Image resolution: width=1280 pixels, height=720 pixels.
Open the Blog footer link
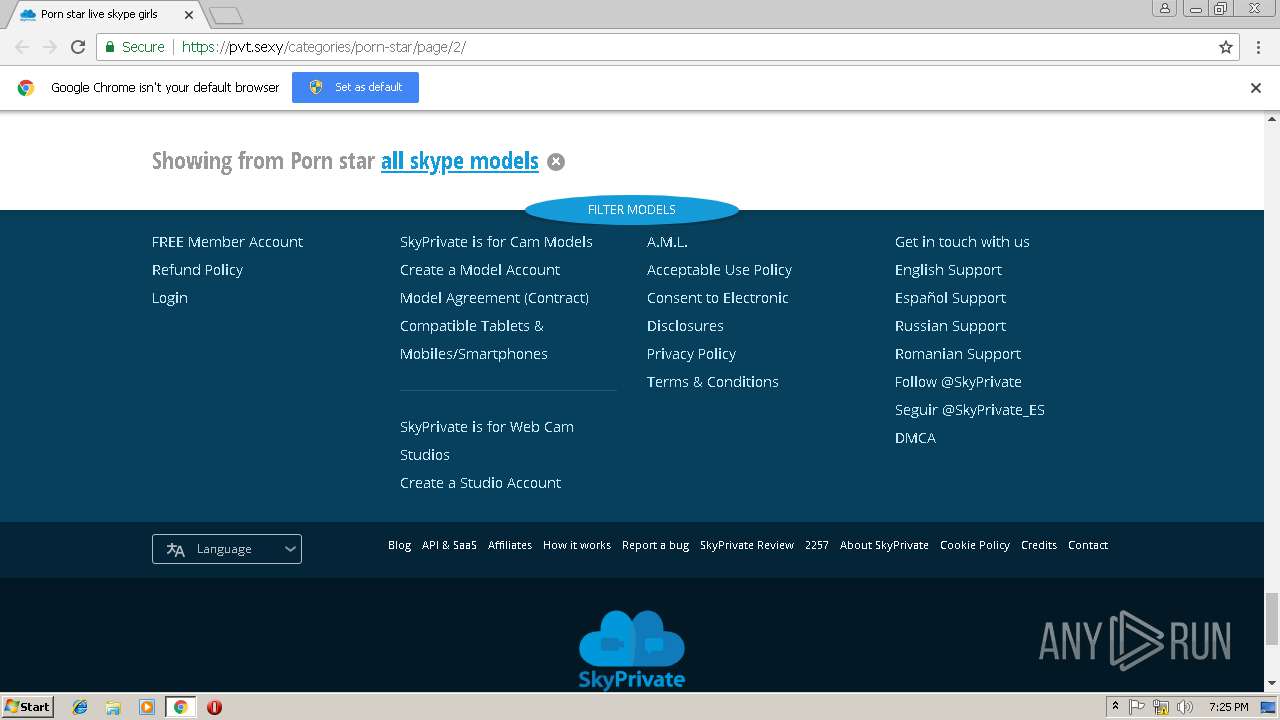[x=399, y=545]
